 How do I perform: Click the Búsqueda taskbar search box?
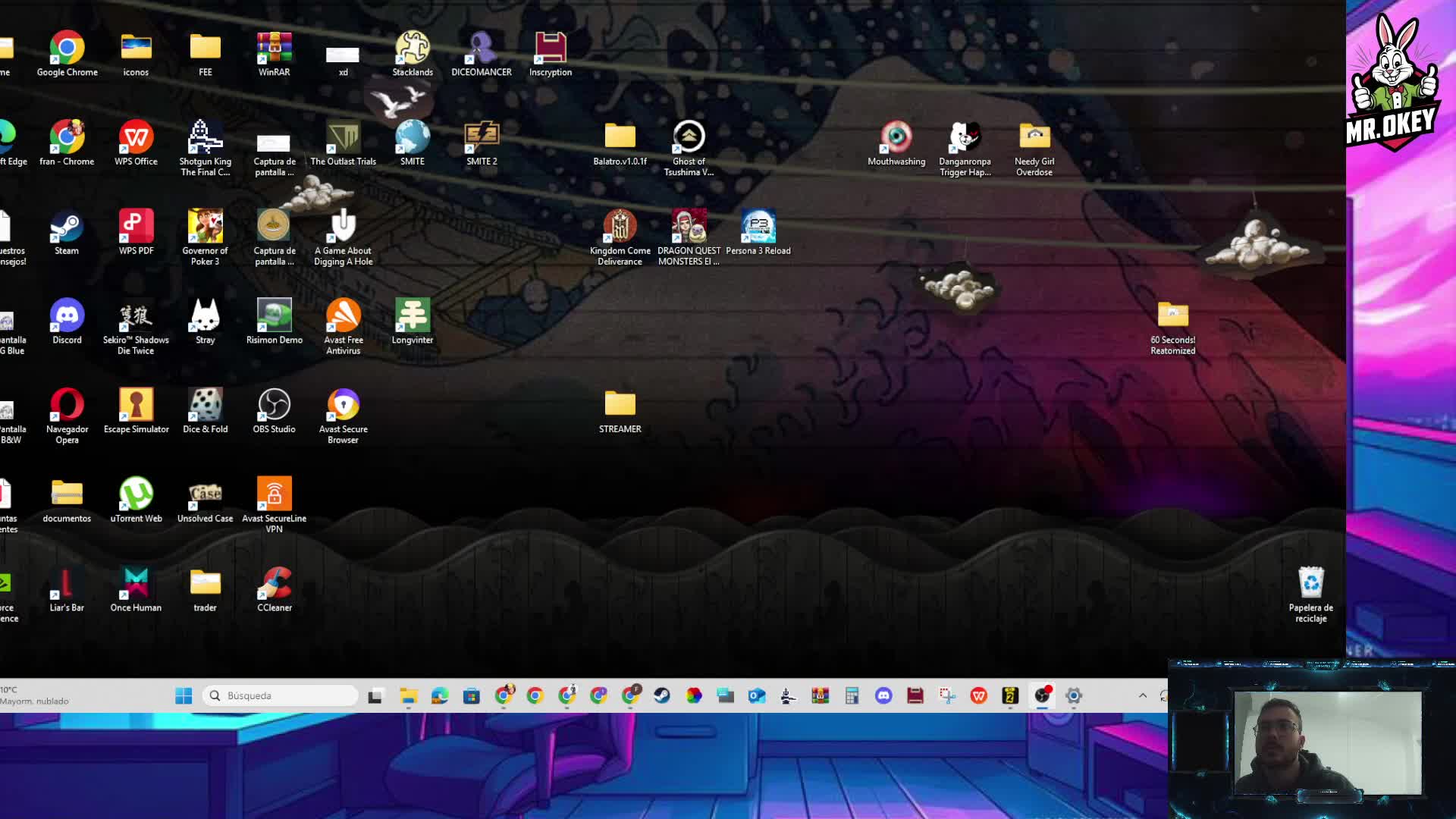point(280,695)
